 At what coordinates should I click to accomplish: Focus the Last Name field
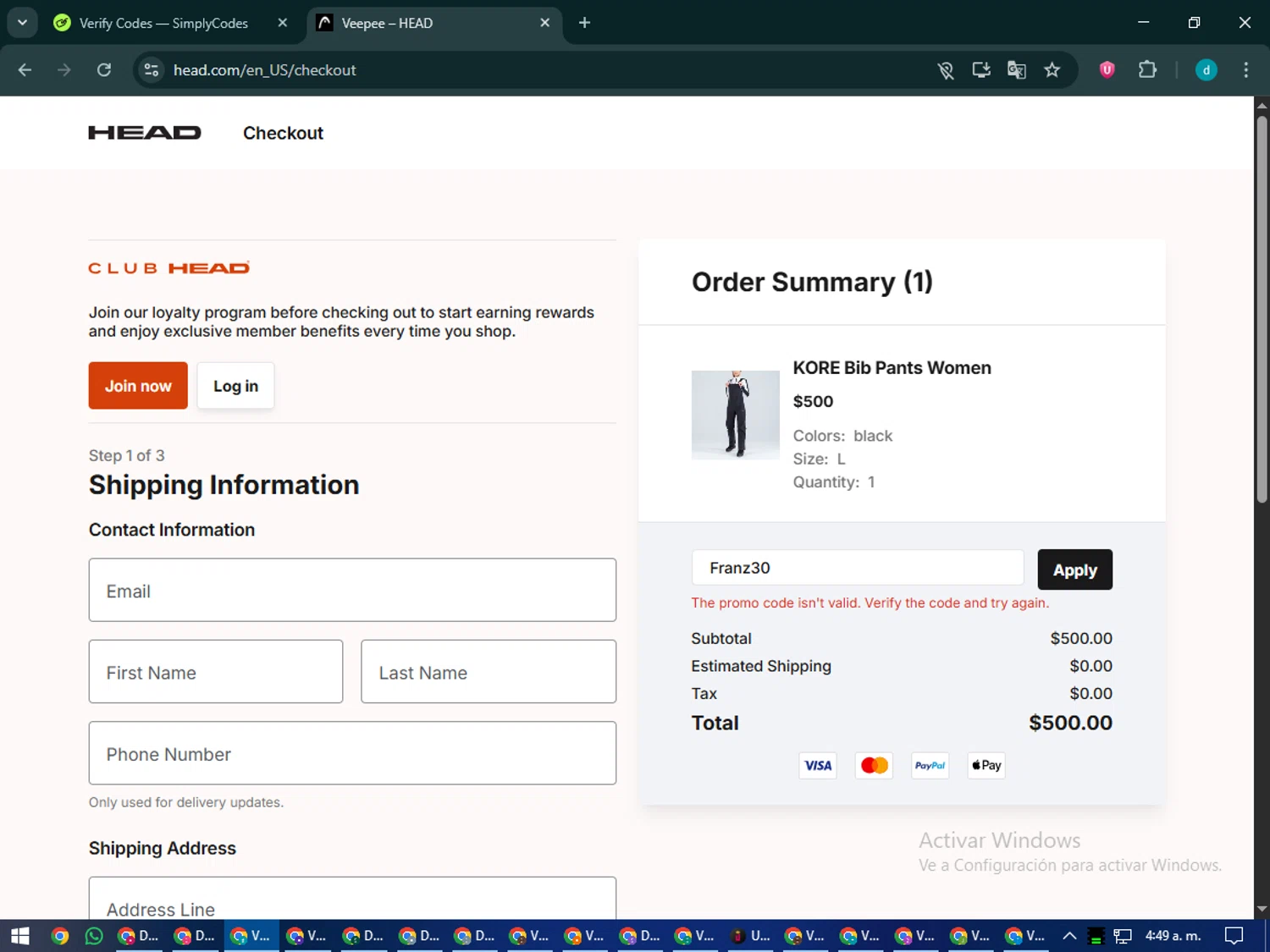point(489,672)
